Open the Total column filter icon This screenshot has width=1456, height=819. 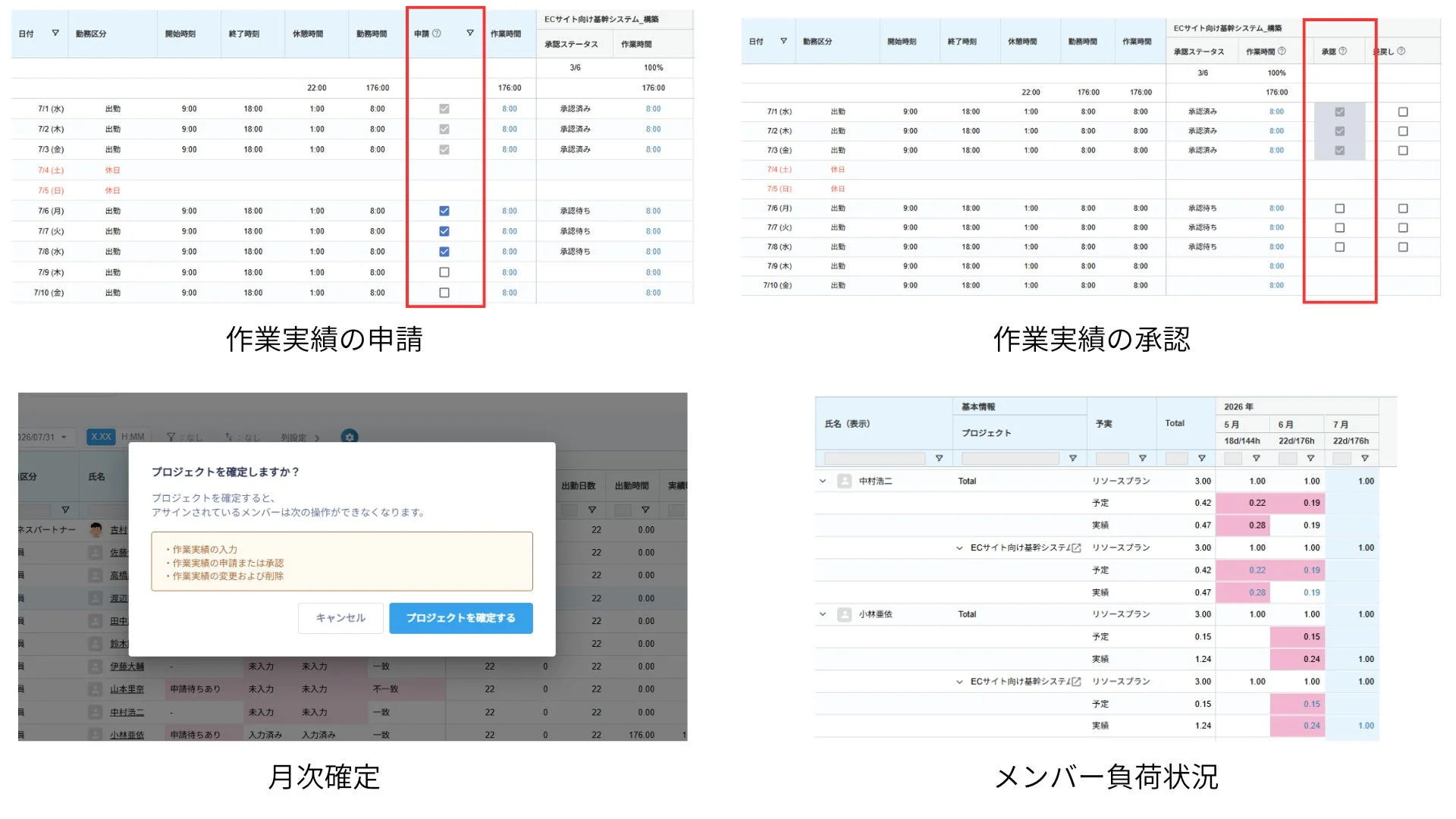[x=1202, y=459]
